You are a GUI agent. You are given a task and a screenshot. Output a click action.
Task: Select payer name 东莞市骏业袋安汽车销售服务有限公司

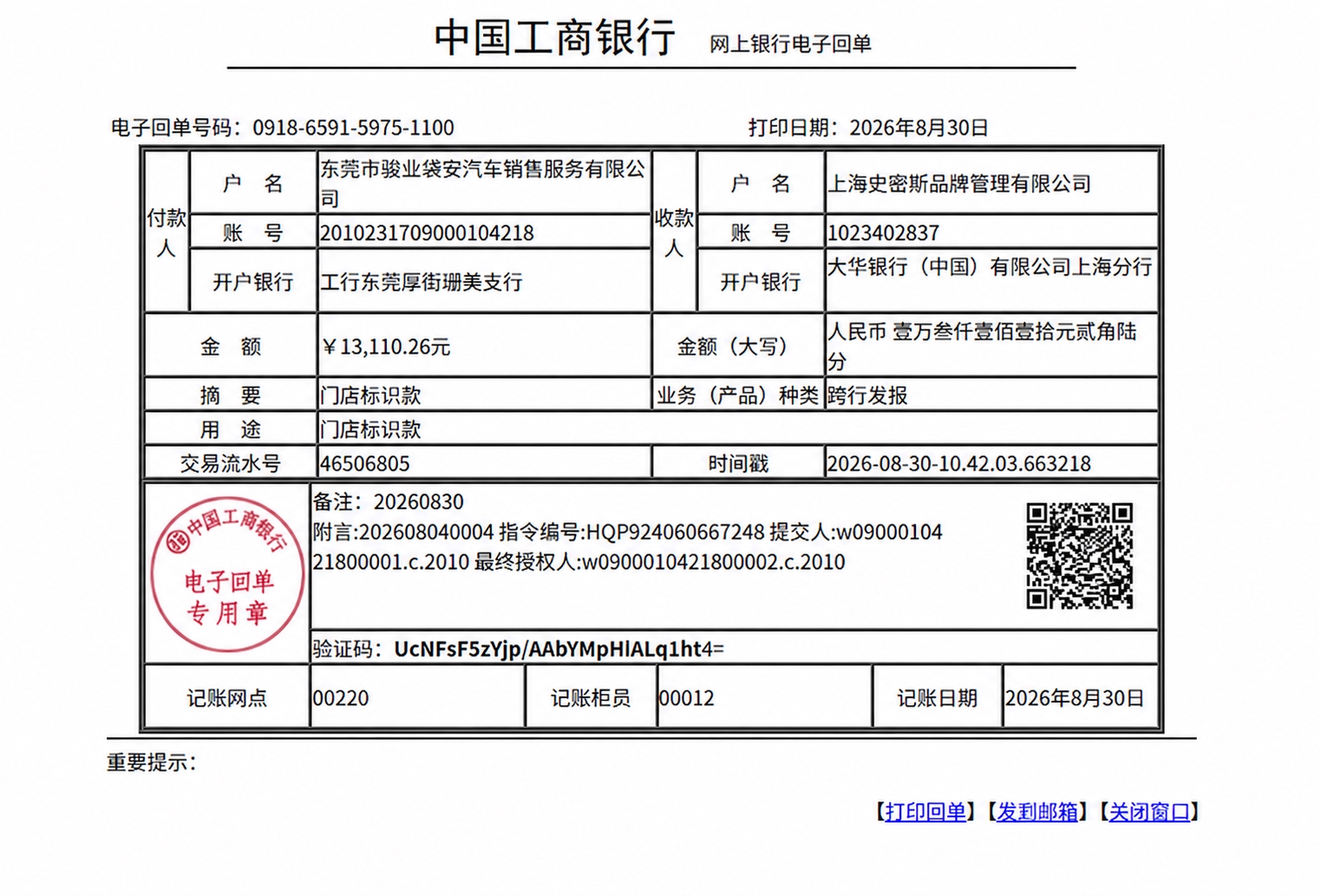point(483,183)
